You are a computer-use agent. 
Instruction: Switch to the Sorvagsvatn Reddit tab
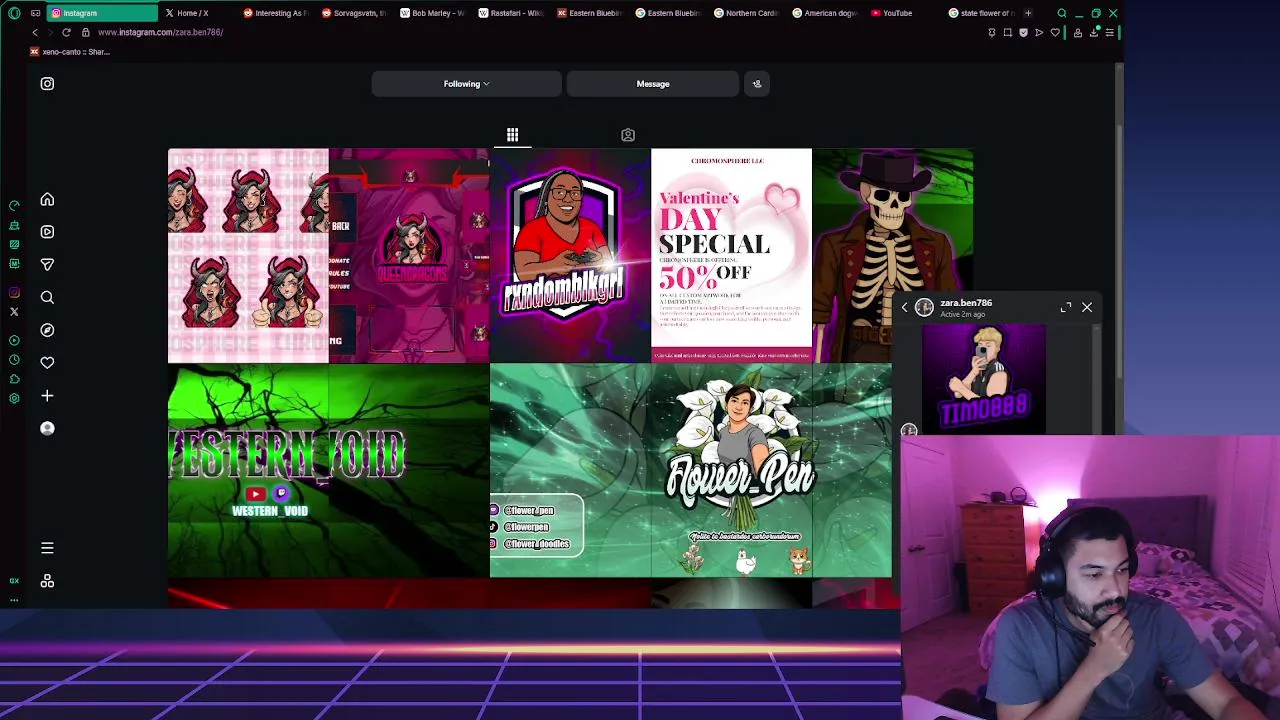coord(354,13)
